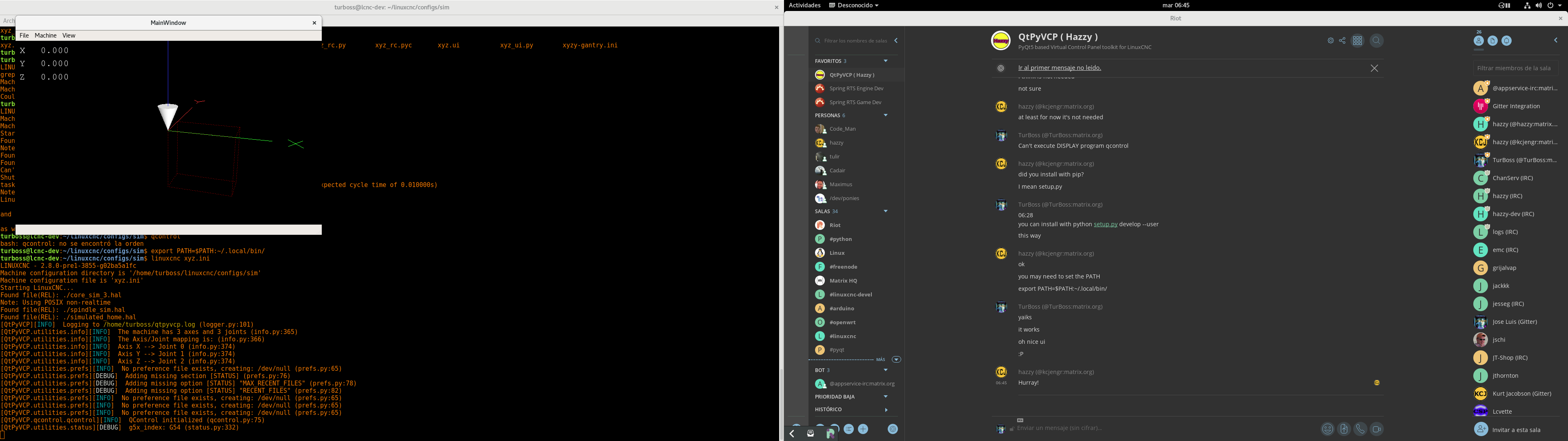The image size is (1568, 441).
Task: Click the setup.py link in chat message
Action: pos(1105,224)
